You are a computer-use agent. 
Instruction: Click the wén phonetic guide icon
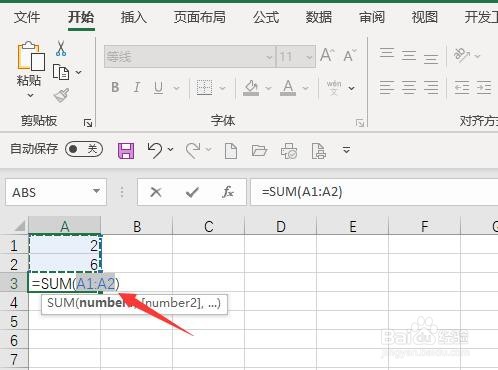coord(334,88)
